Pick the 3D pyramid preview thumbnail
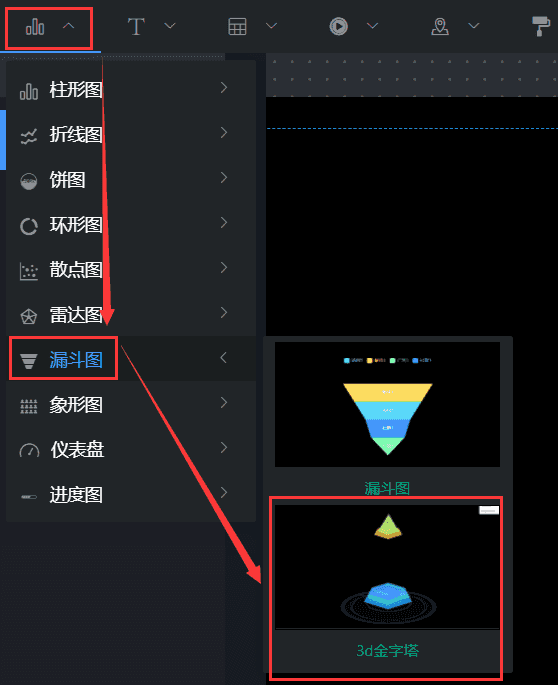 pos(387,567)
